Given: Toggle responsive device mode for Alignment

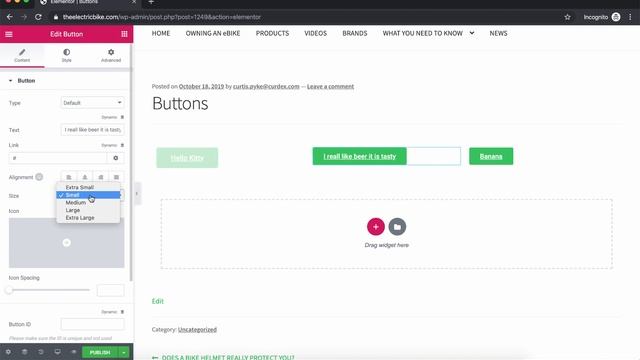Looking at the screenshot, I should tap(39, 177).
